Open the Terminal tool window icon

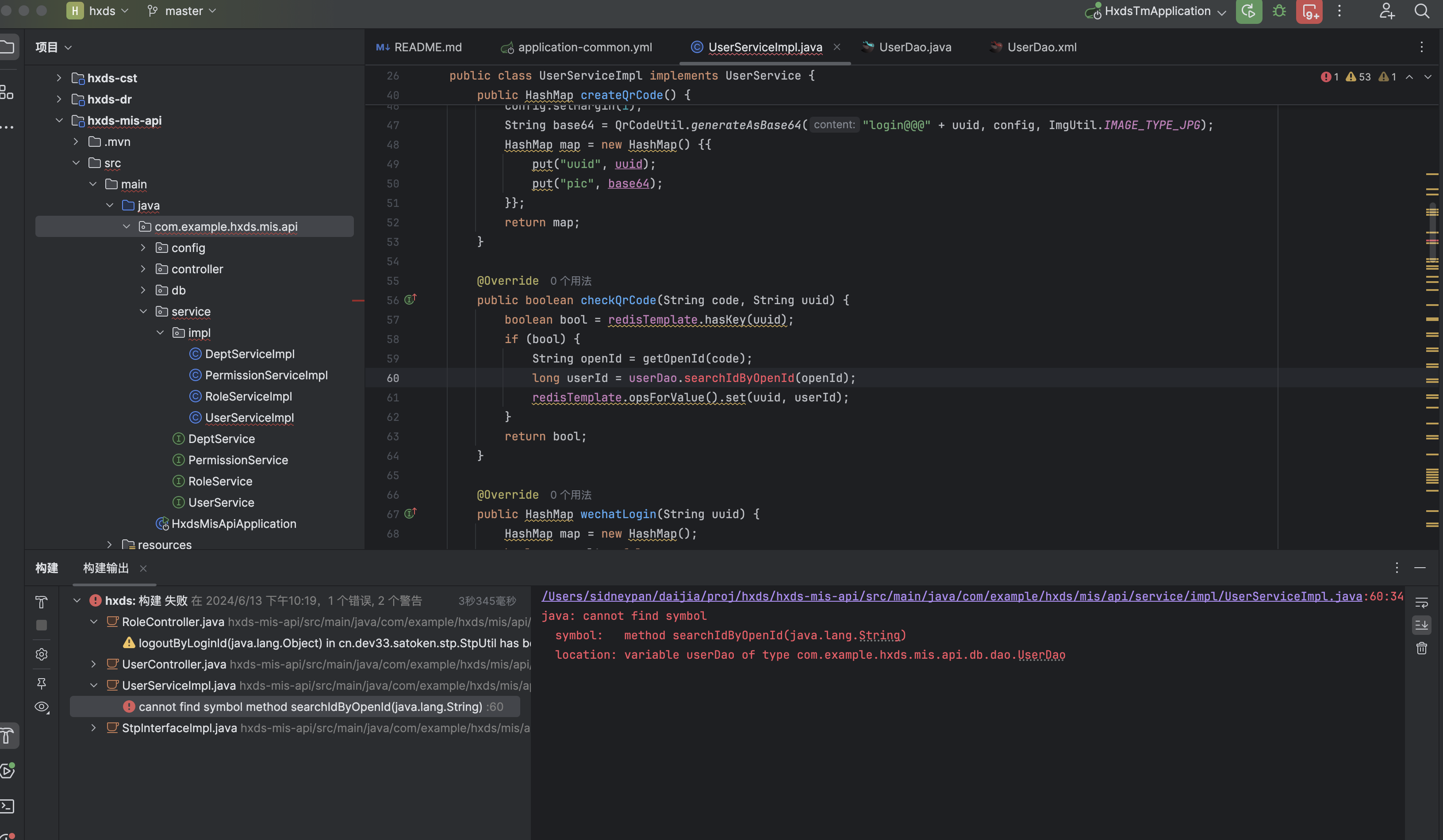tap(7, 806)
